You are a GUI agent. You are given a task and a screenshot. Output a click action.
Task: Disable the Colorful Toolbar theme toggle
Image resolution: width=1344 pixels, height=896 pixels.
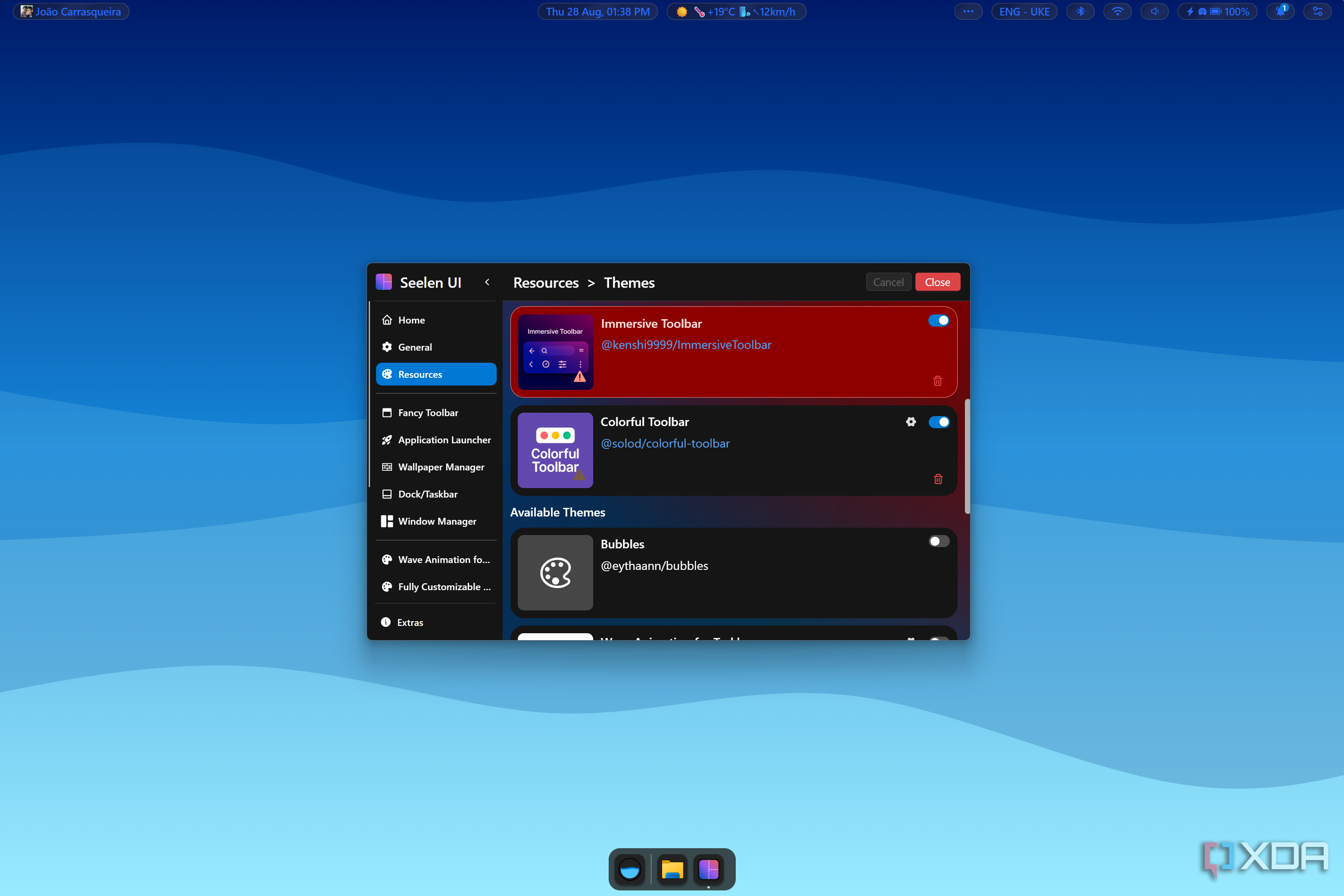pos(938,422)
